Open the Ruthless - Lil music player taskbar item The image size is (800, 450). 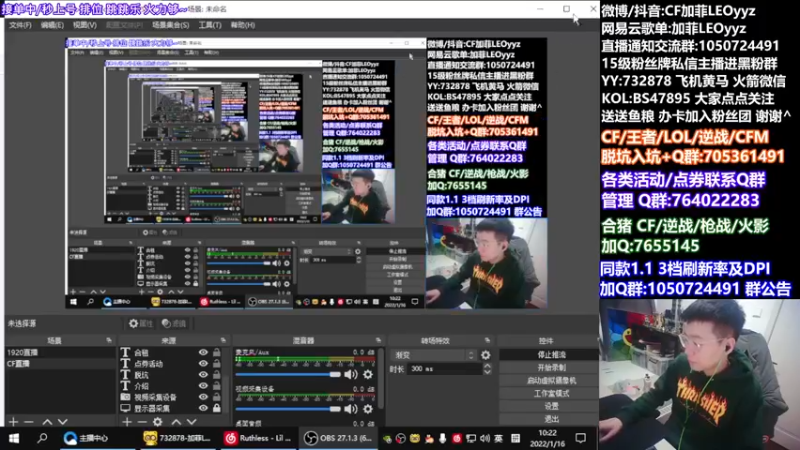(x=258, y=438)
